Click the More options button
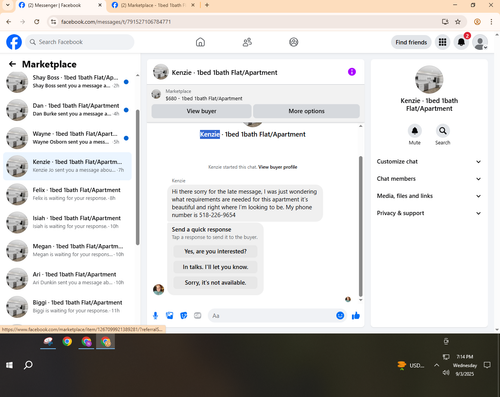Image resolution: width=500 pixels, height=397 pixels. [x=306, y=111]
